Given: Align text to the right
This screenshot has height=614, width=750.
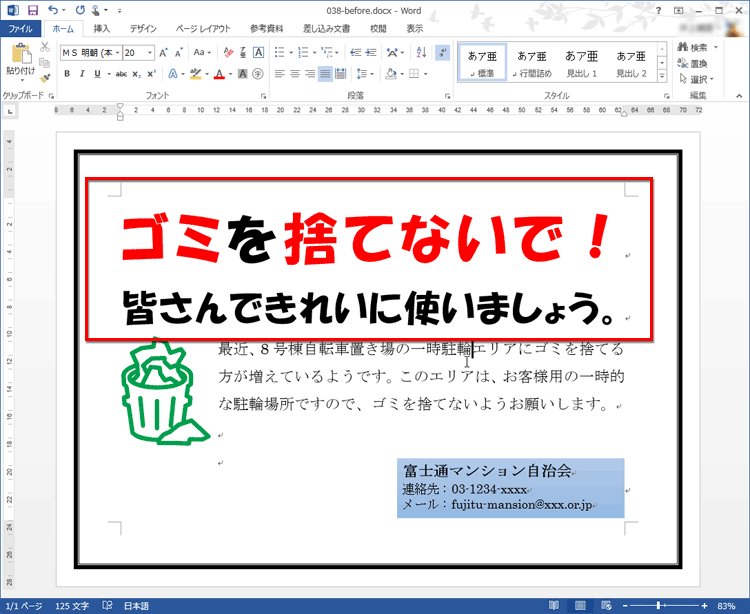Looking at the screenshot, I should [310, 74].
